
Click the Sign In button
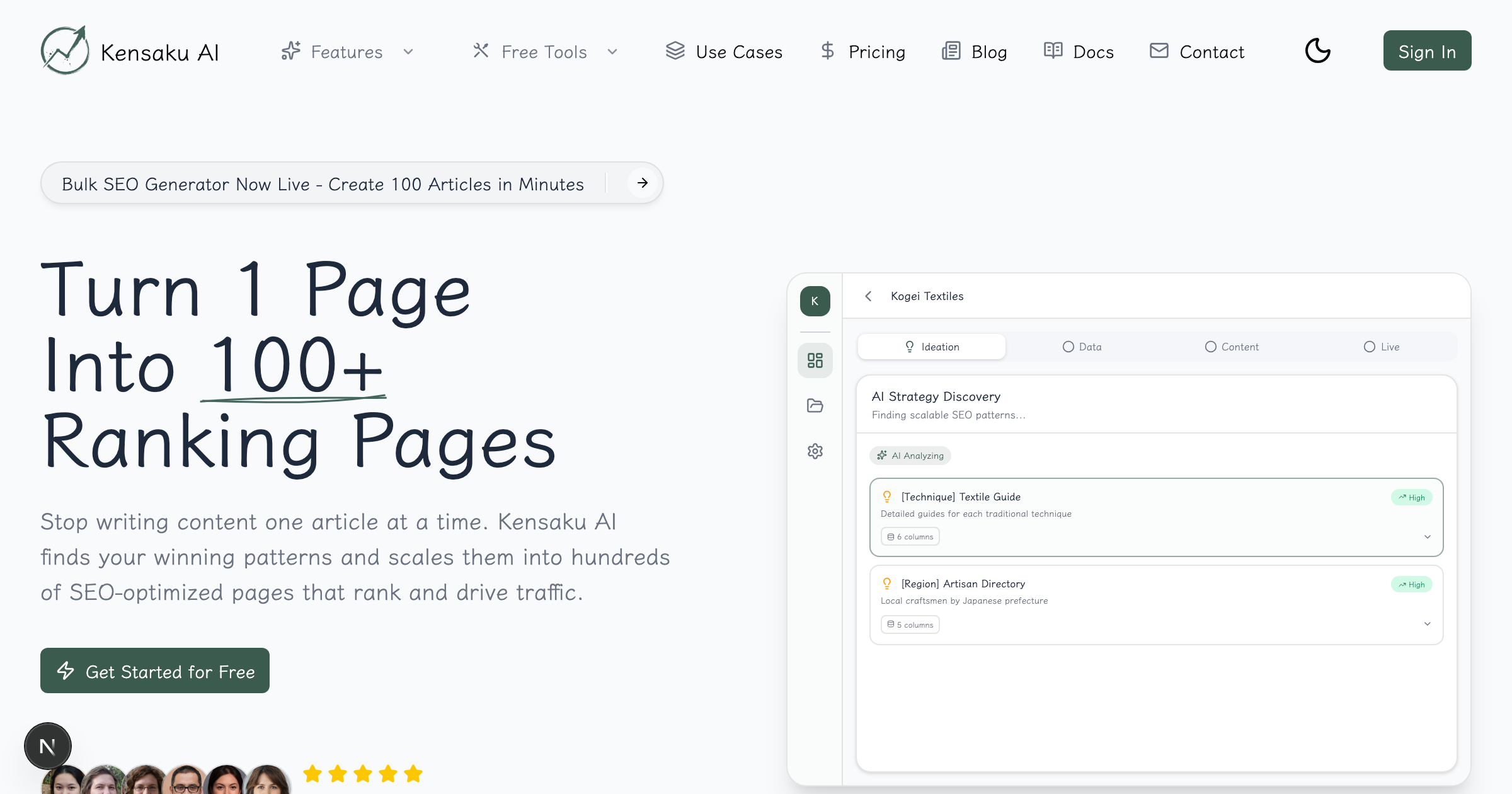coord(1427,51)
